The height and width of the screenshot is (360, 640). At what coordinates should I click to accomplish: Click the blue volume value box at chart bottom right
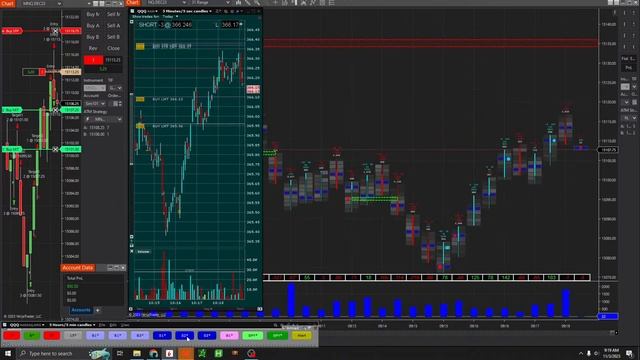pos(608,316)
